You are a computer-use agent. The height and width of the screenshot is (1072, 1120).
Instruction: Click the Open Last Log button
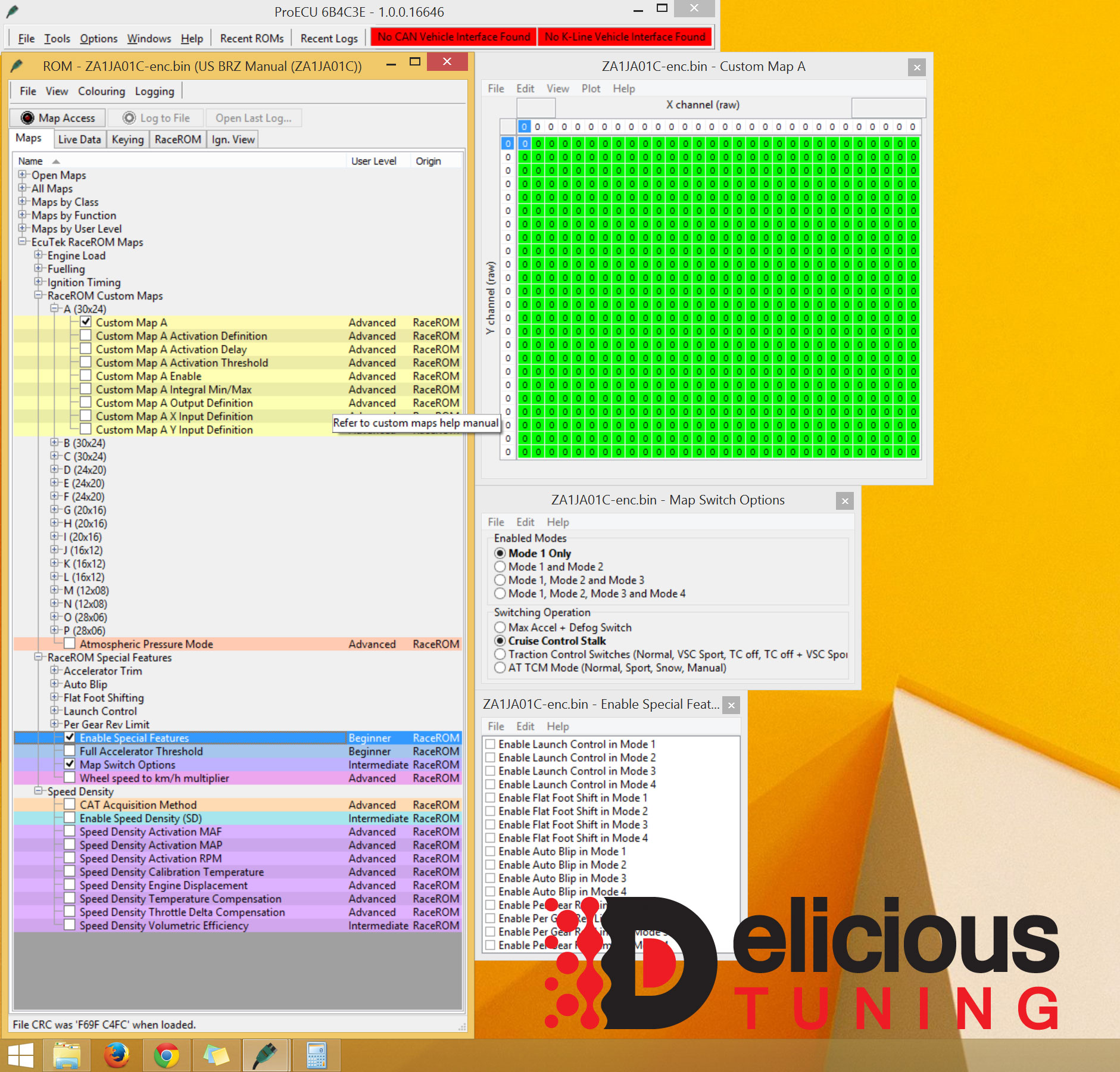coord(253,118)
